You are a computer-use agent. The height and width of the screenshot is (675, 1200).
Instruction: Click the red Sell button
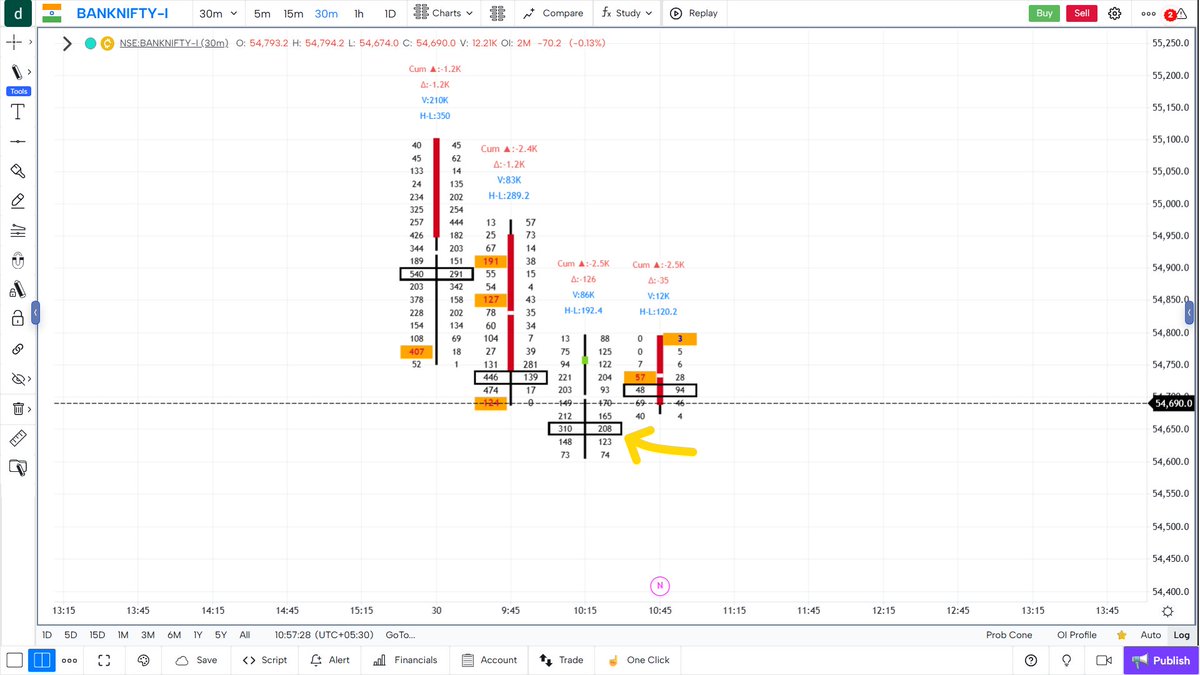click(x=1081, y=13)
